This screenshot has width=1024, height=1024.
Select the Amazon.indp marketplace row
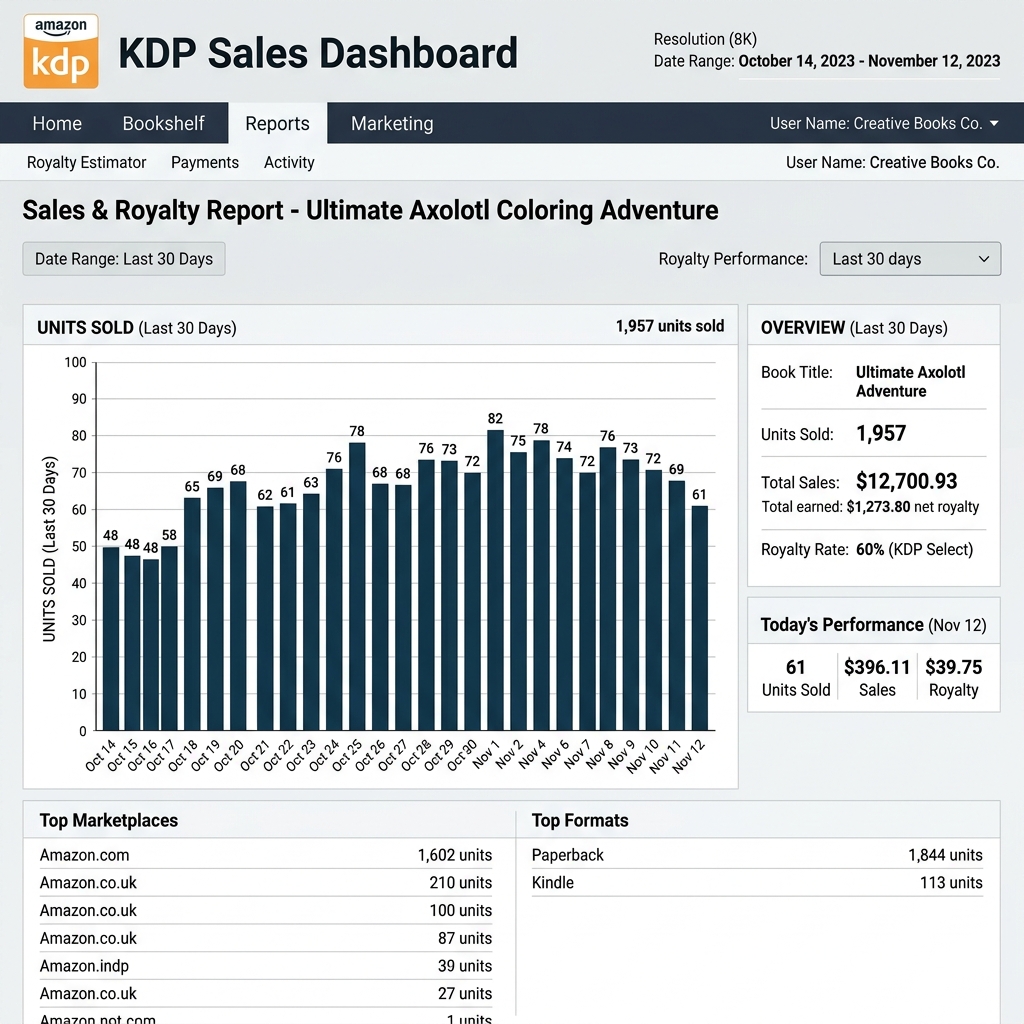(266, 965)
